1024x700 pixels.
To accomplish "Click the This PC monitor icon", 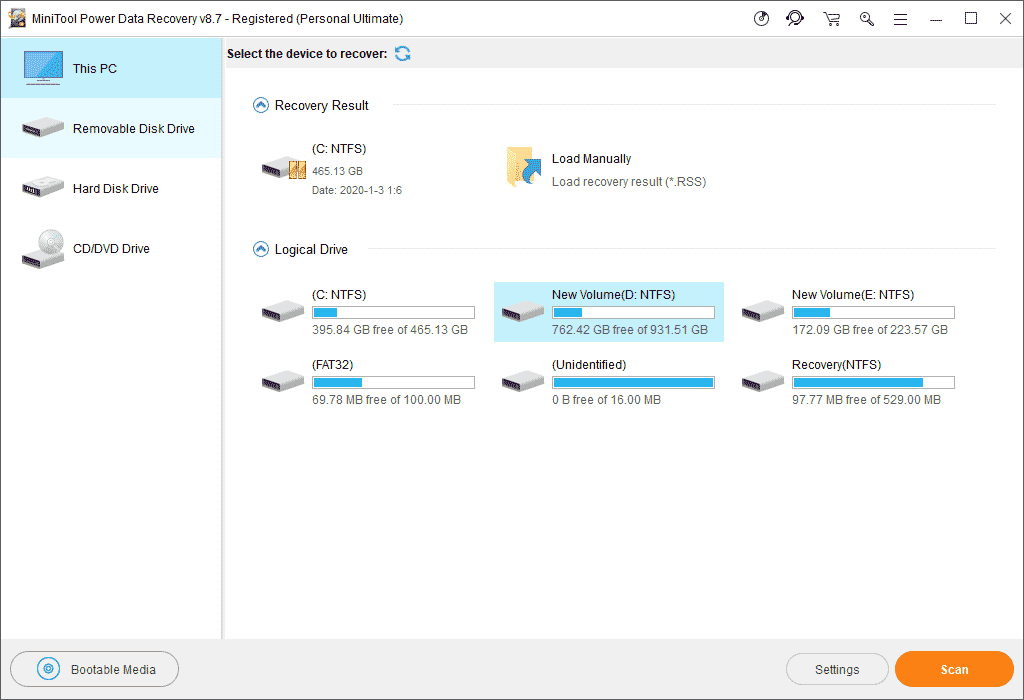I will point(42,68).
